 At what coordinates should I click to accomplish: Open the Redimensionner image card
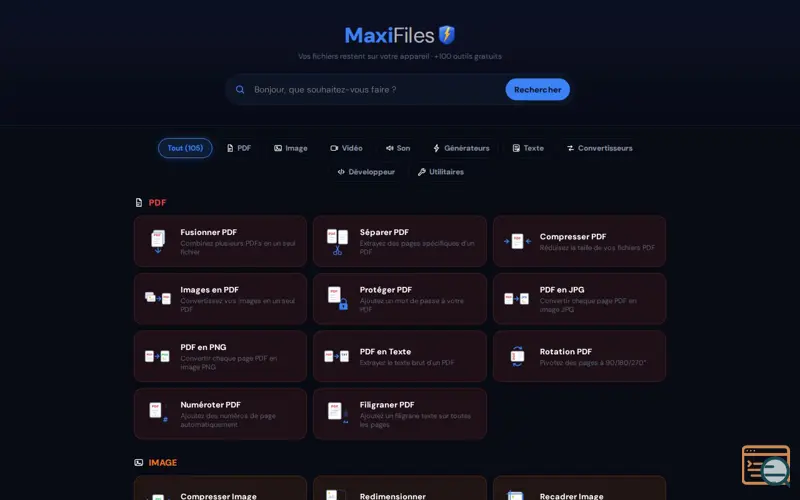(400, 488)
